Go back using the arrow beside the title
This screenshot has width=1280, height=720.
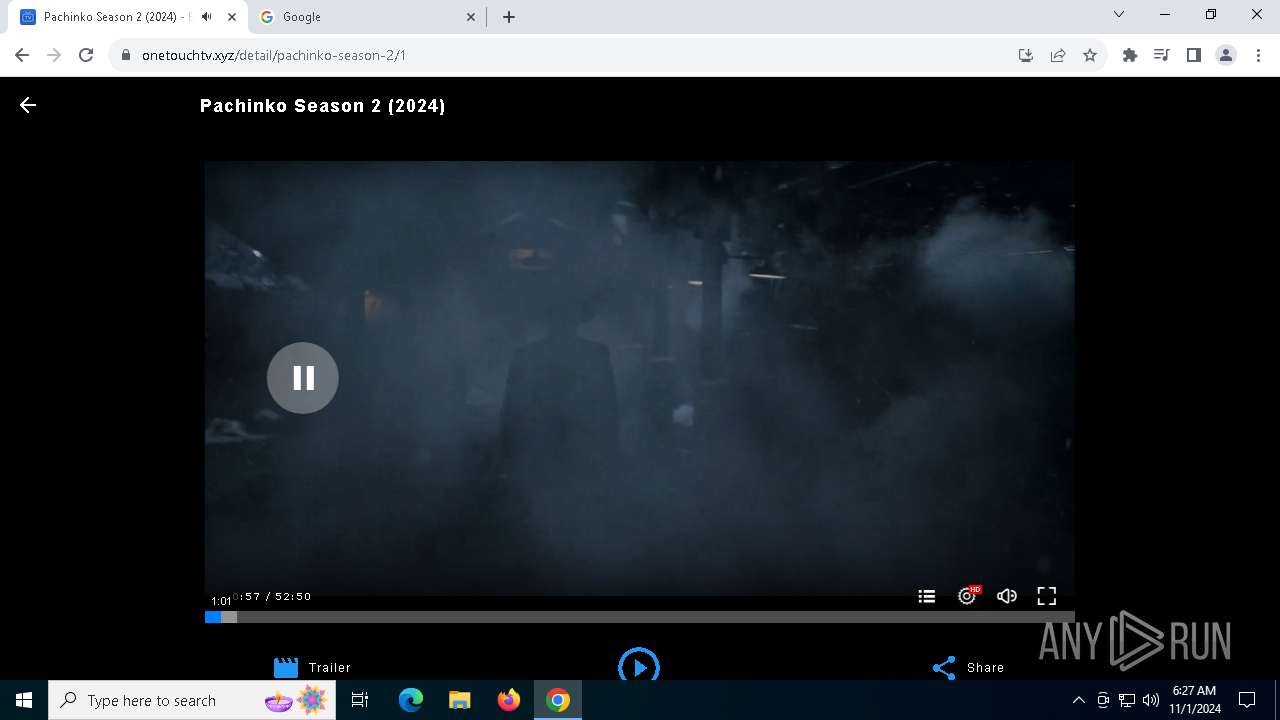tap(28, 105)
